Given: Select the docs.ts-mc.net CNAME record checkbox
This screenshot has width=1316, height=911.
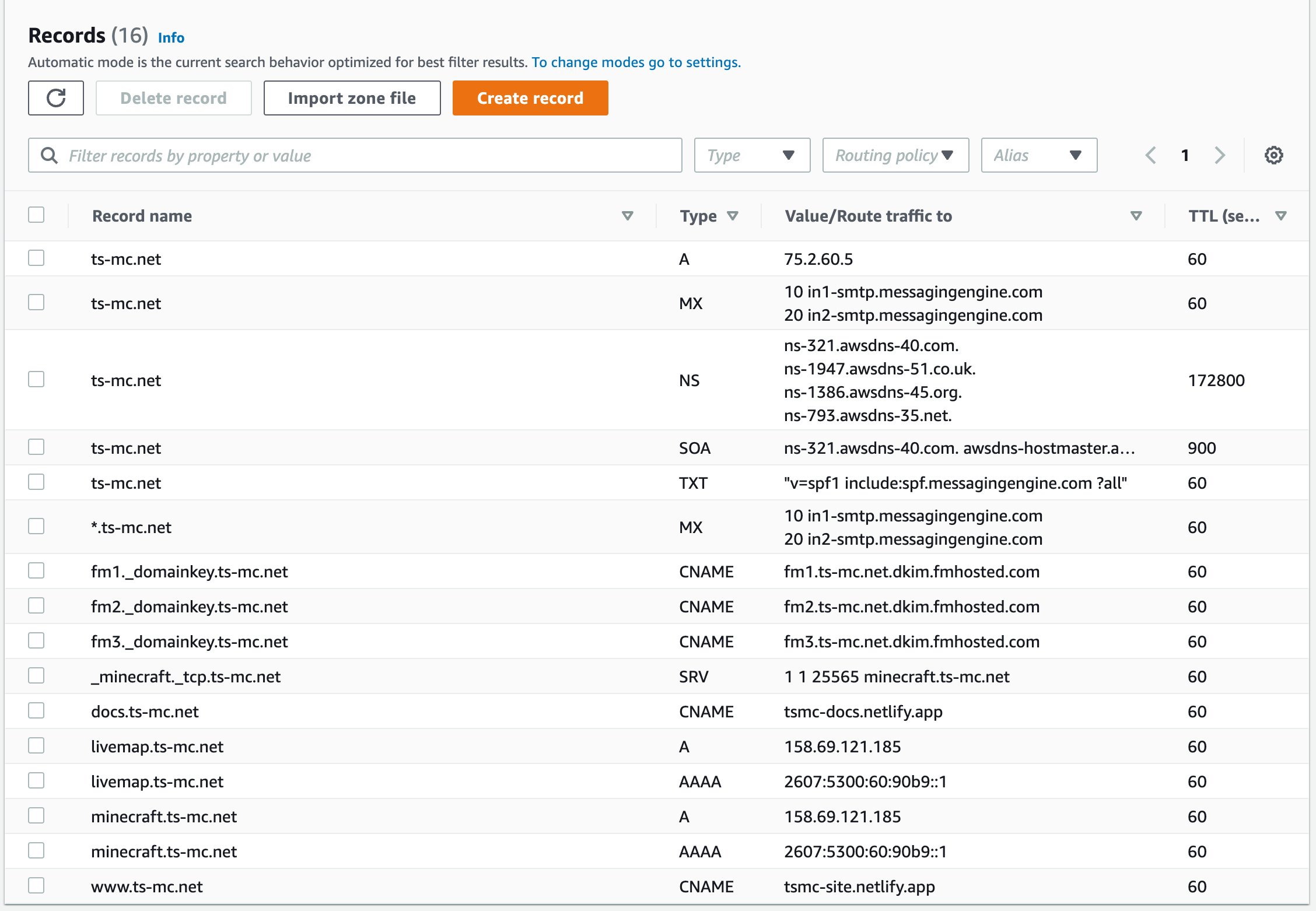Looking at the screenshot, I should point(36,710).
